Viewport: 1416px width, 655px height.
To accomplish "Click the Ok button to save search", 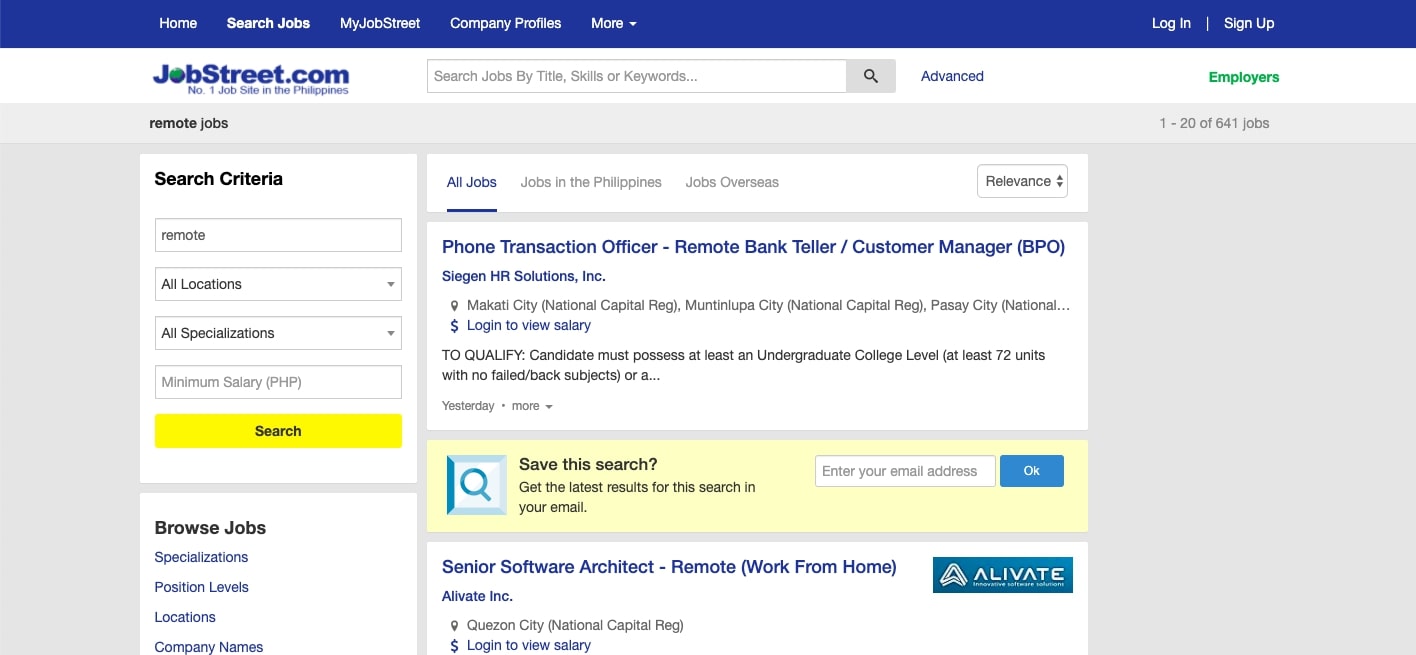I will tap(1032, 471).
